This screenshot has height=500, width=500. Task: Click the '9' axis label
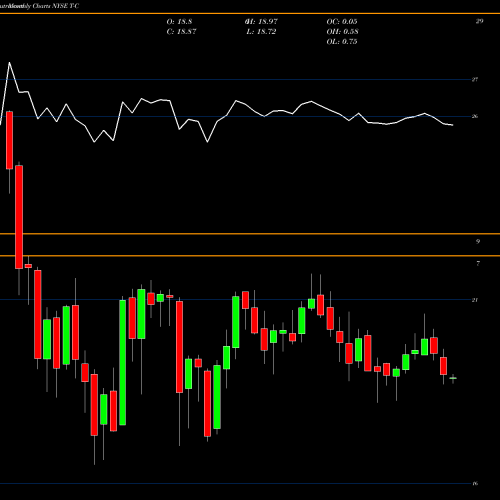[478, 241]
